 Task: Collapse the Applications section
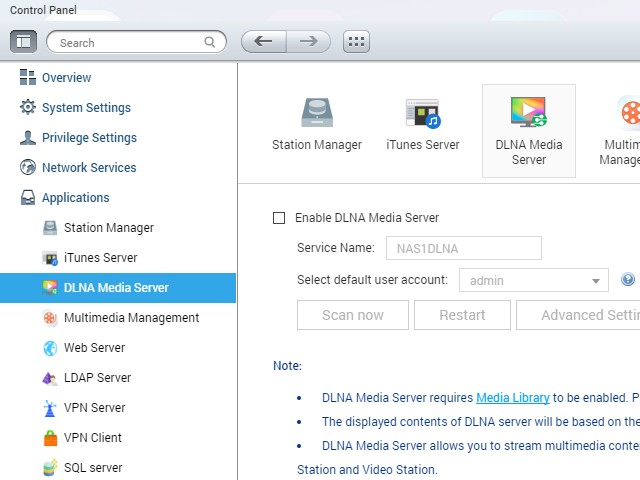tap(76, 198)
